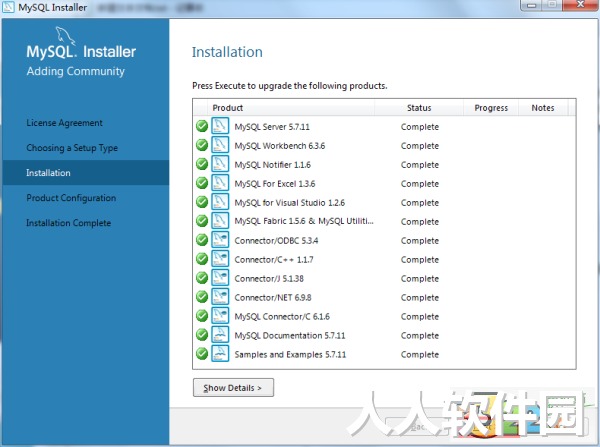
Task: Click the Connector/ODBC 5.3.4 product icon
Action: click(220, 240)
